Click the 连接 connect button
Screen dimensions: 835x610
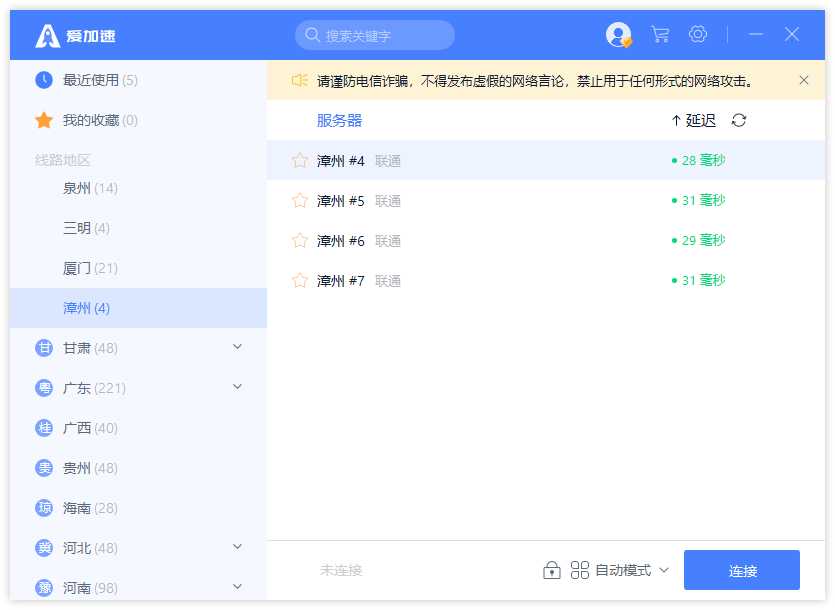[x=742, y=570]
